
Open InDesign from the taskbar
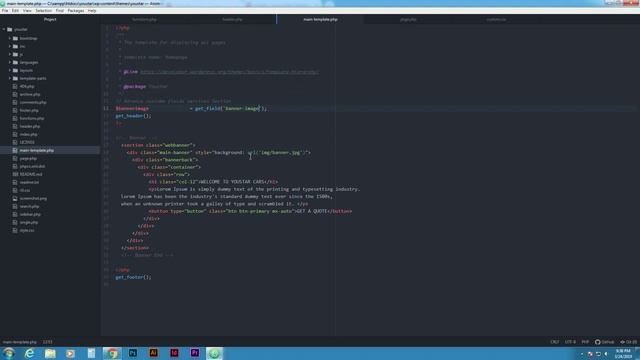(174, 353)
